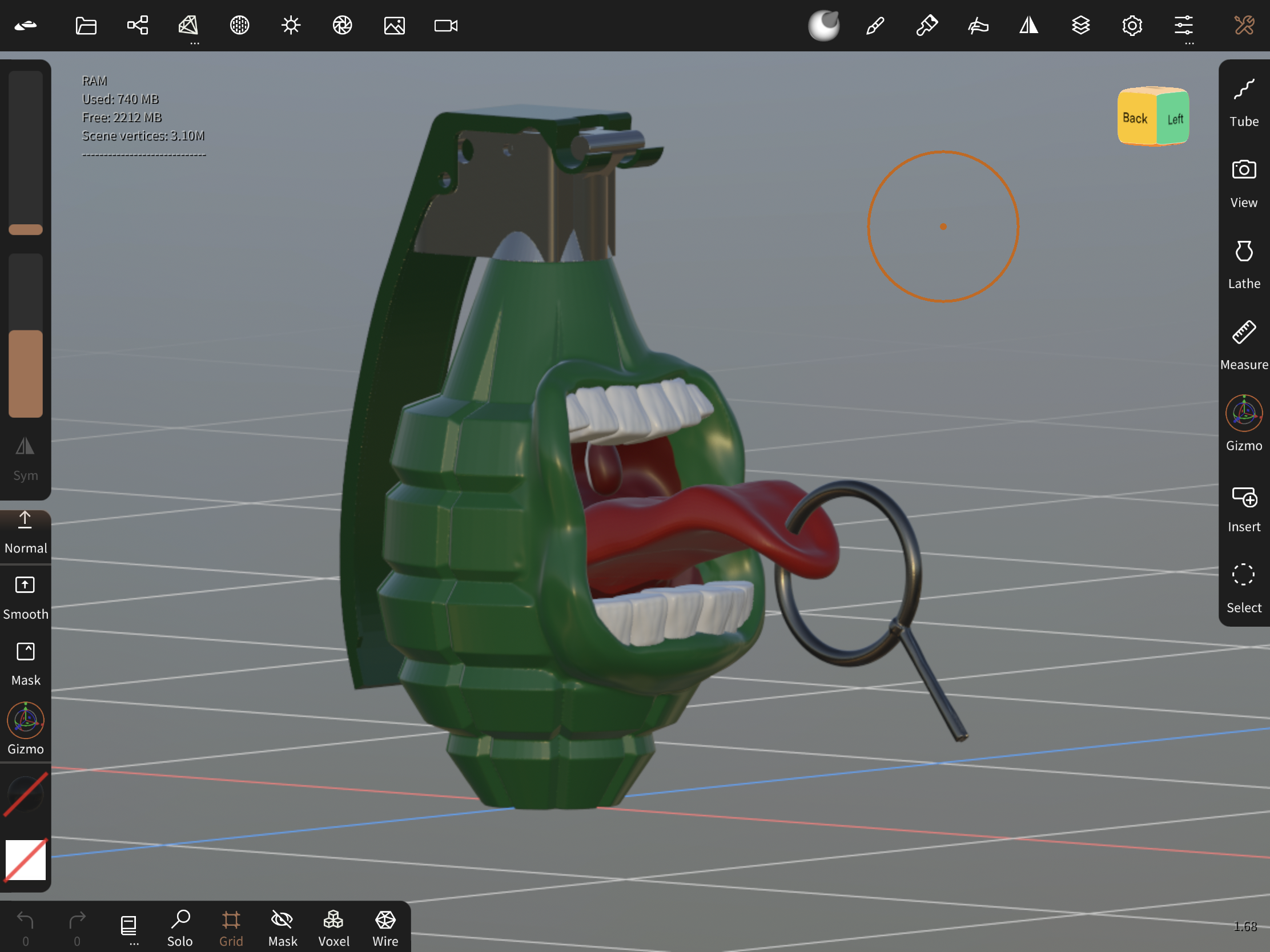Viewport: 1270px width, 952px height.
Task: Click the 'Scene vertices: 3.10M' text
Action: click(x=143, y=136)
